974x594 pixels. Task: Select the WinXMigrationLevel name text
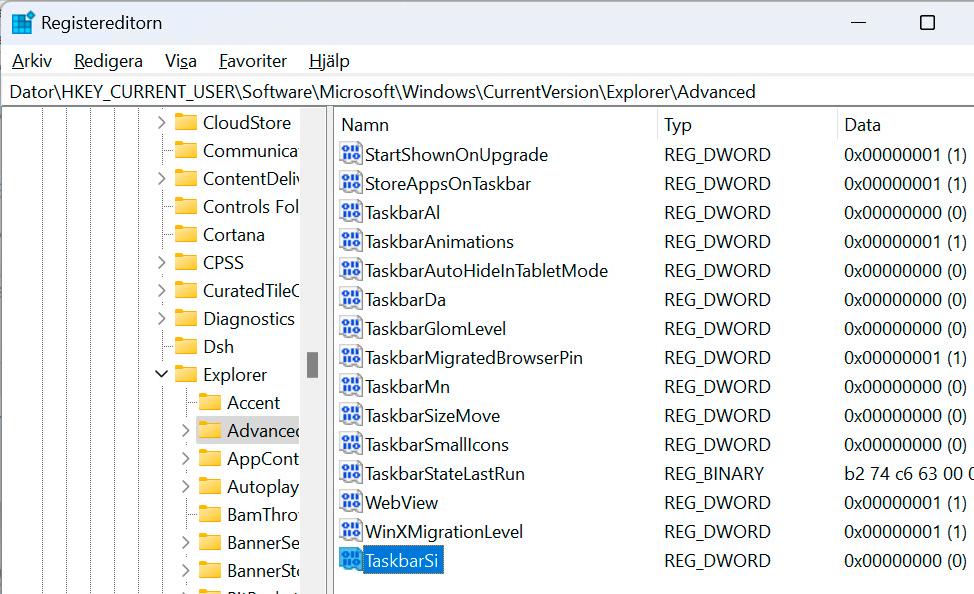[x=444, y=531]
